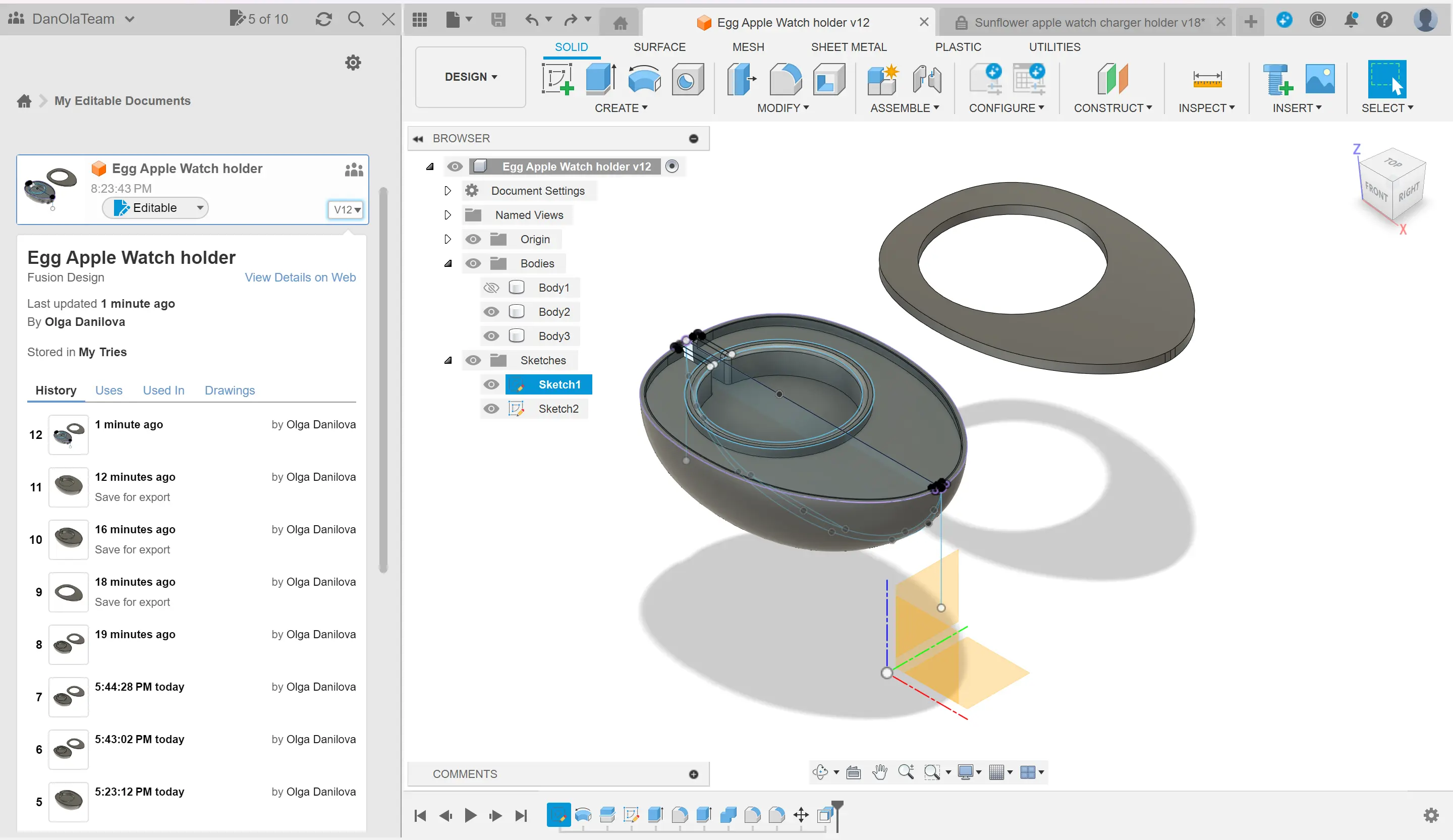Open the CREATE menu

click(621, 108)
